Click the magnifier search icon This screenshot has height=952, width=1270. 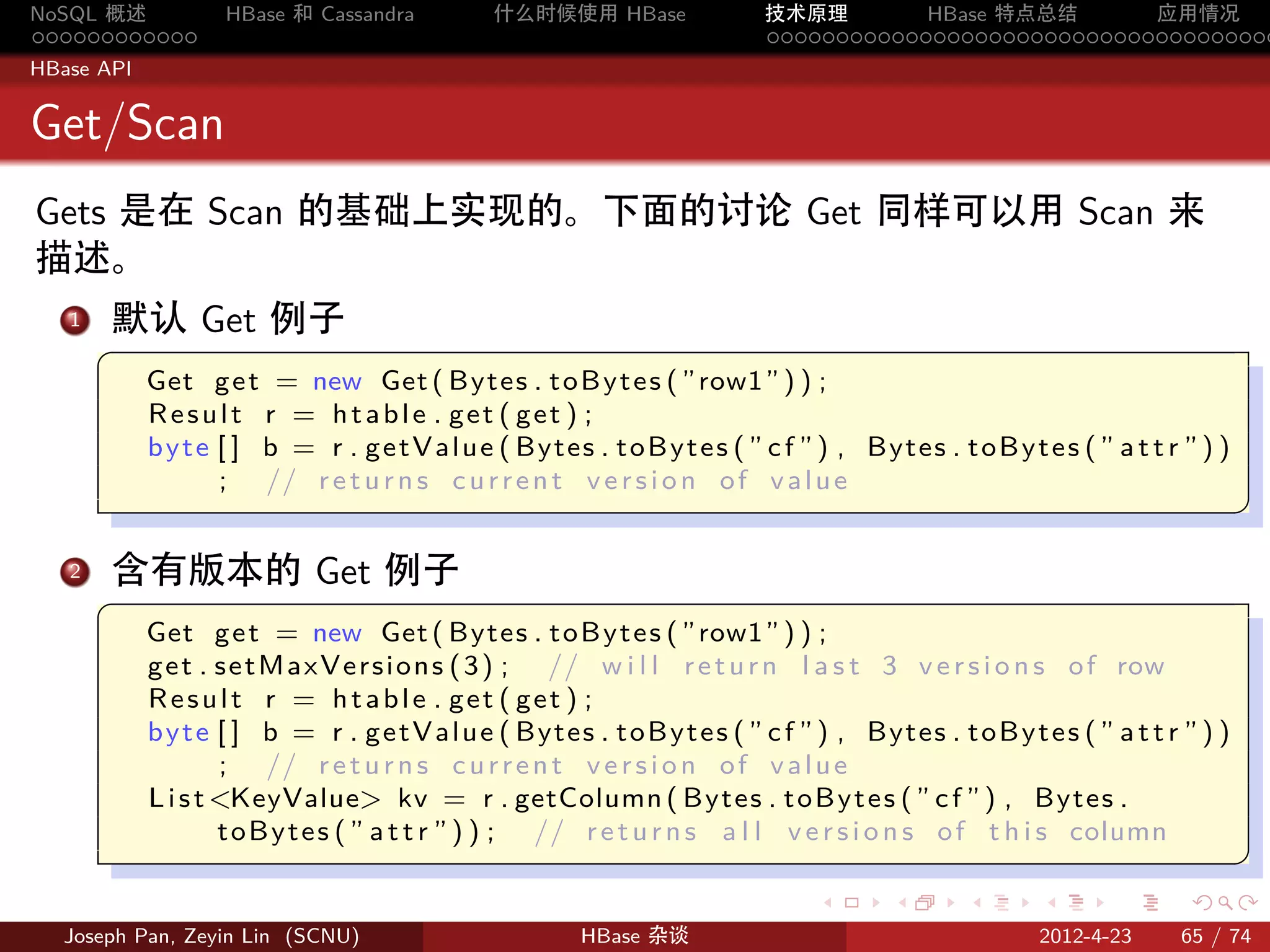coord(1225,902)
